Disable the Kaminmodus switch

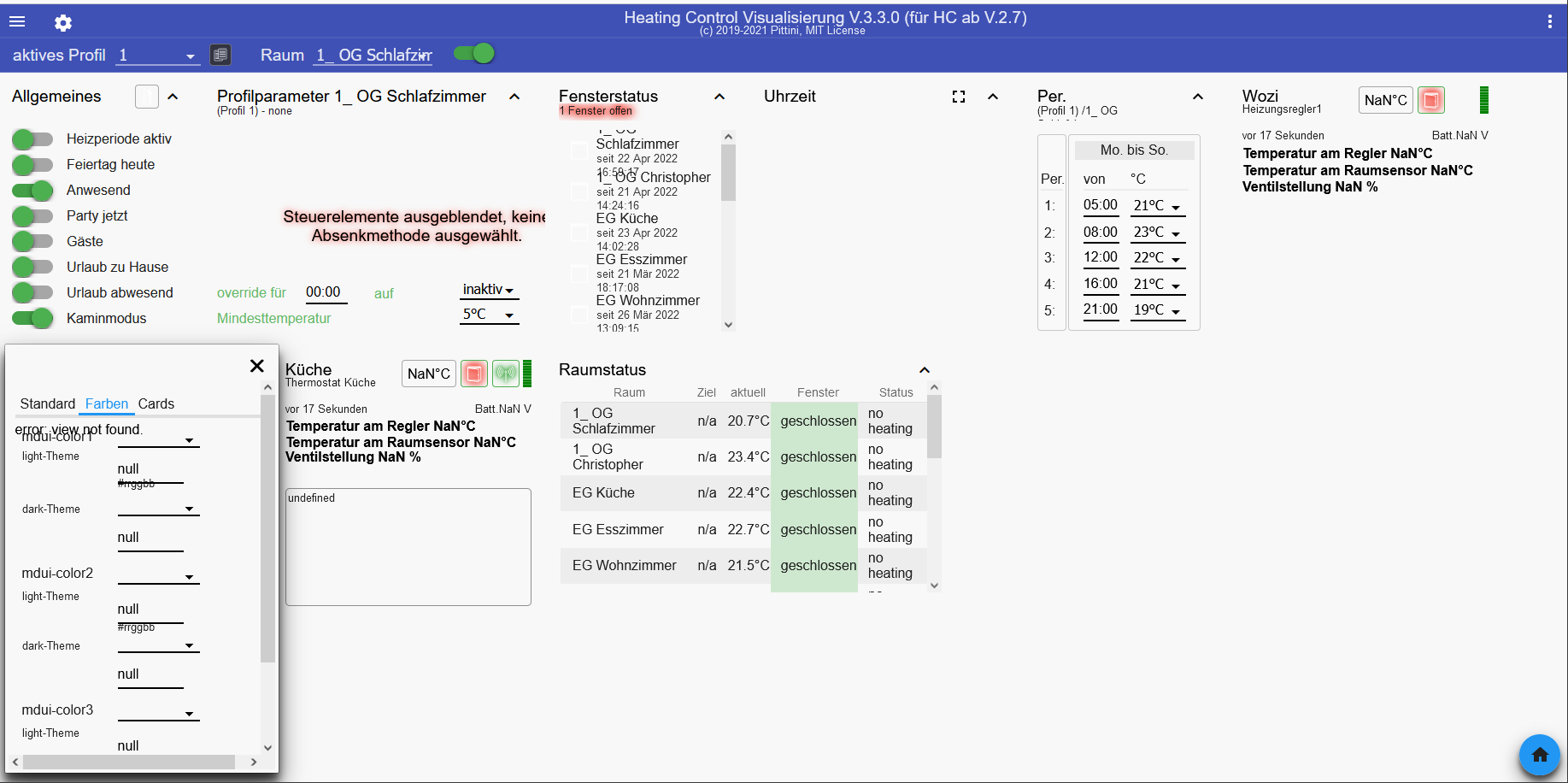(32, 319)
